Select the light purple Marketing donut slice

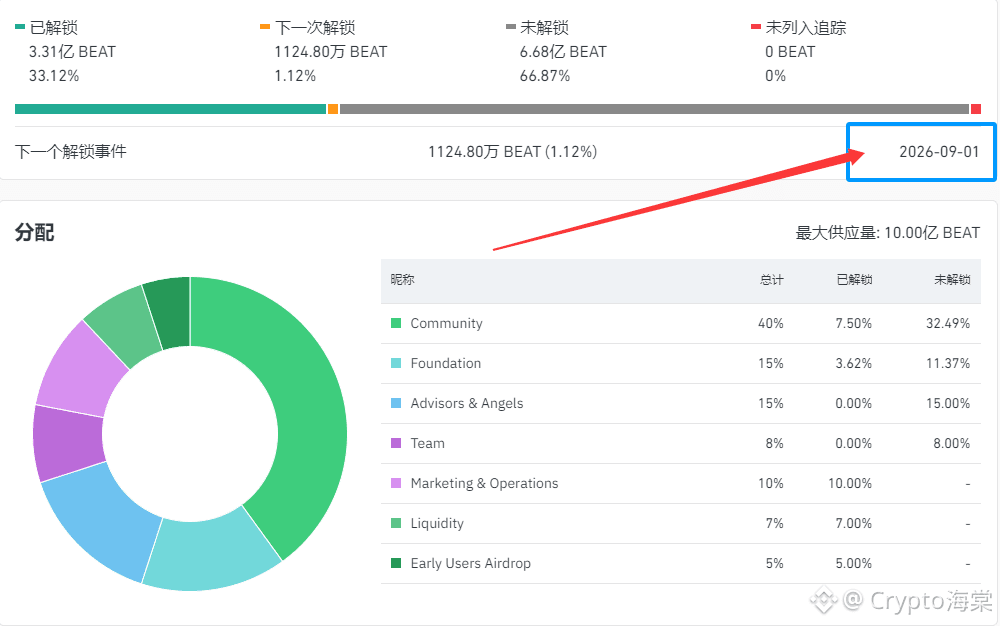80,373
